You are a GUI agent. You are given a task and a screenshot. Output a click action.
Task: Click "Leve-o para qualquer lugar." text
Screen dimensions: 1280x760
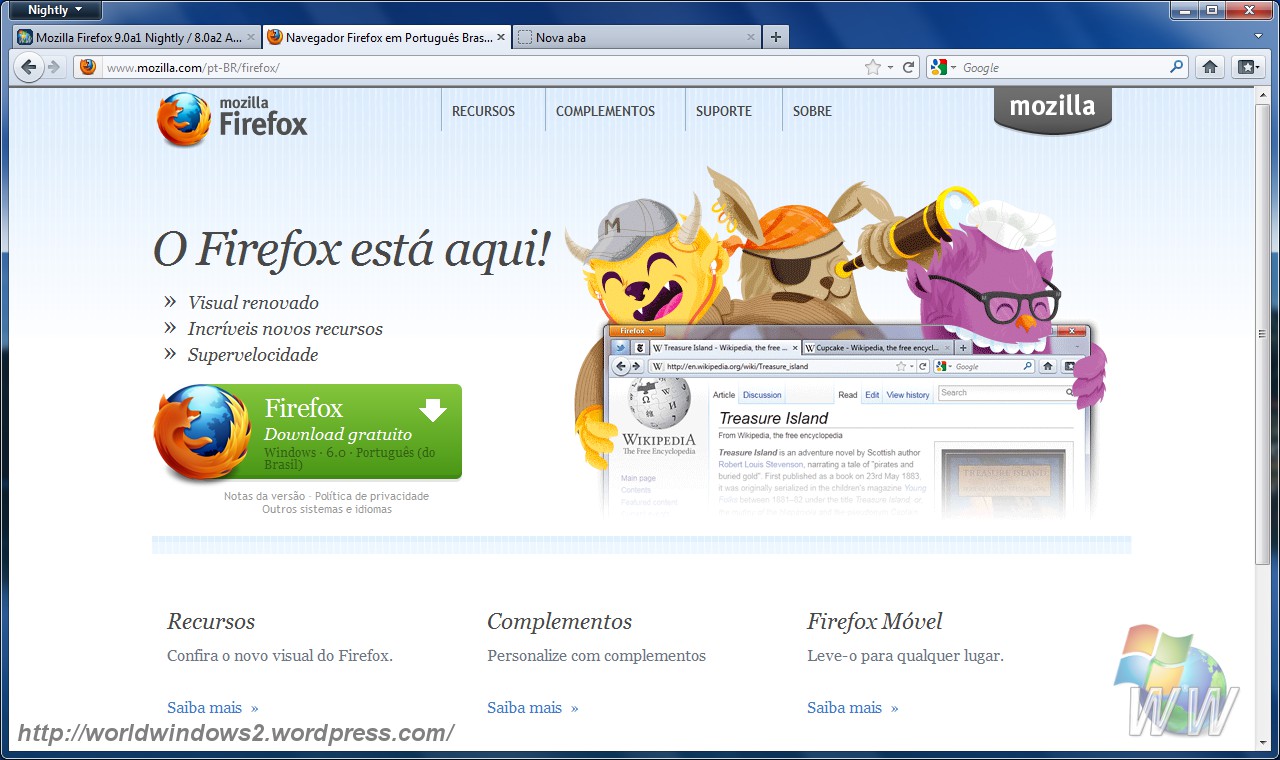pos(905,656)
